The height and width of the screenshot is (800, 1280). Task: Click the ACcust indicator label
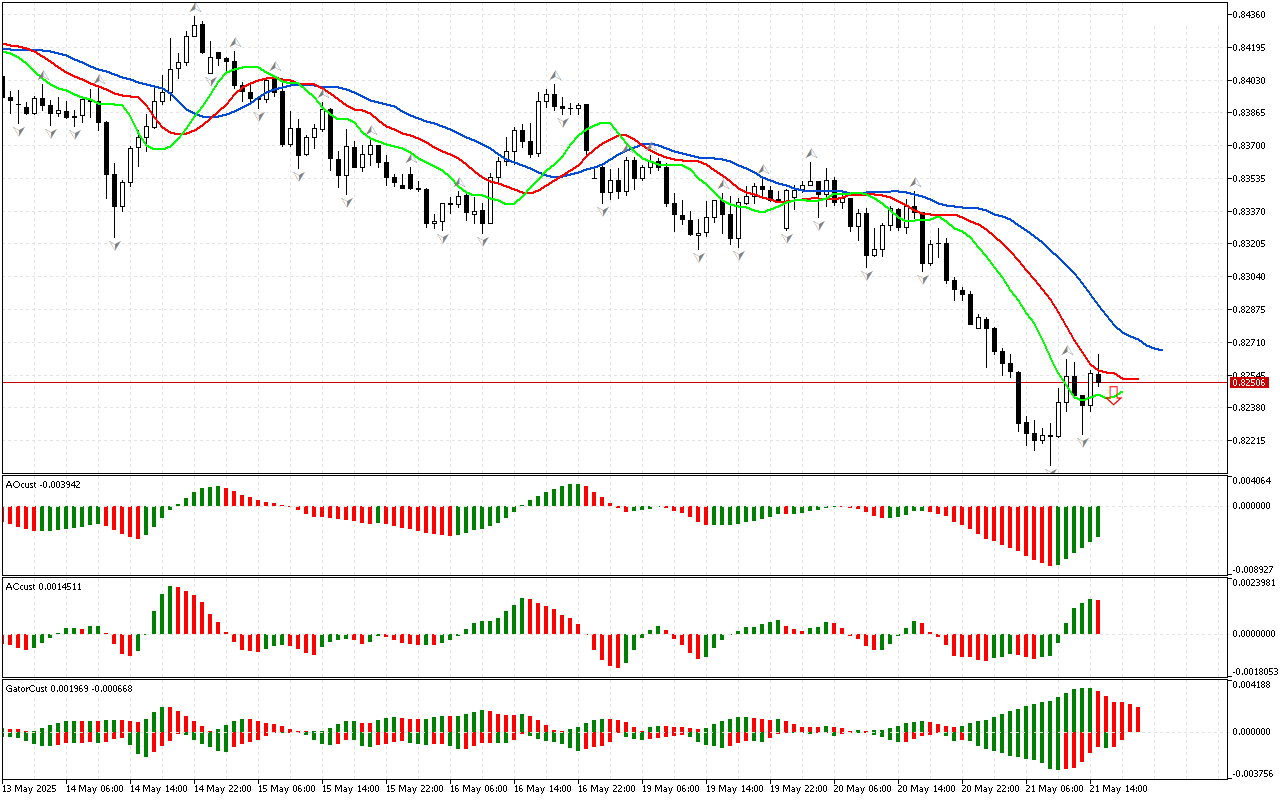(43, 586)
